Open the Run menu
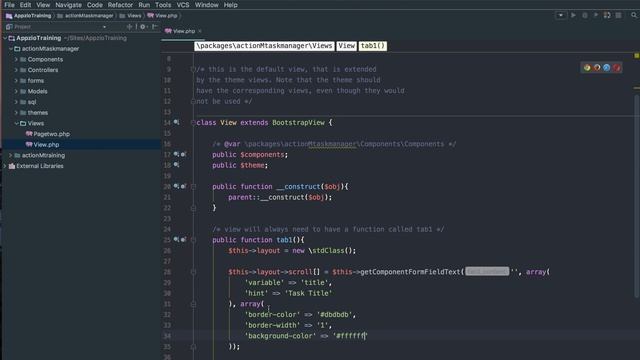This screenshot has width=640, height=360. point(144,5)
